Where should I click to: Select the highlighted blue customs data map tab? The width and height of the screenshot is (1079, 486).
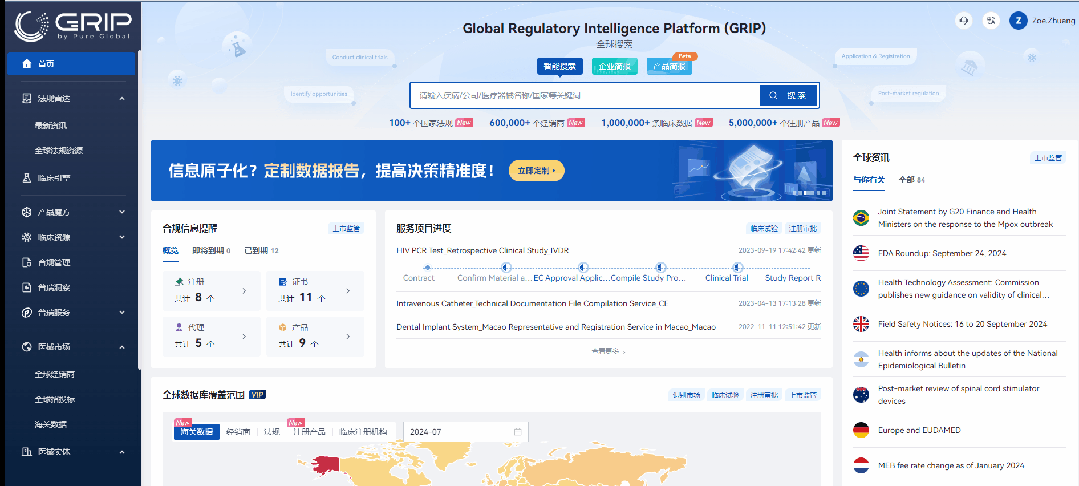(x=197, y=432)
